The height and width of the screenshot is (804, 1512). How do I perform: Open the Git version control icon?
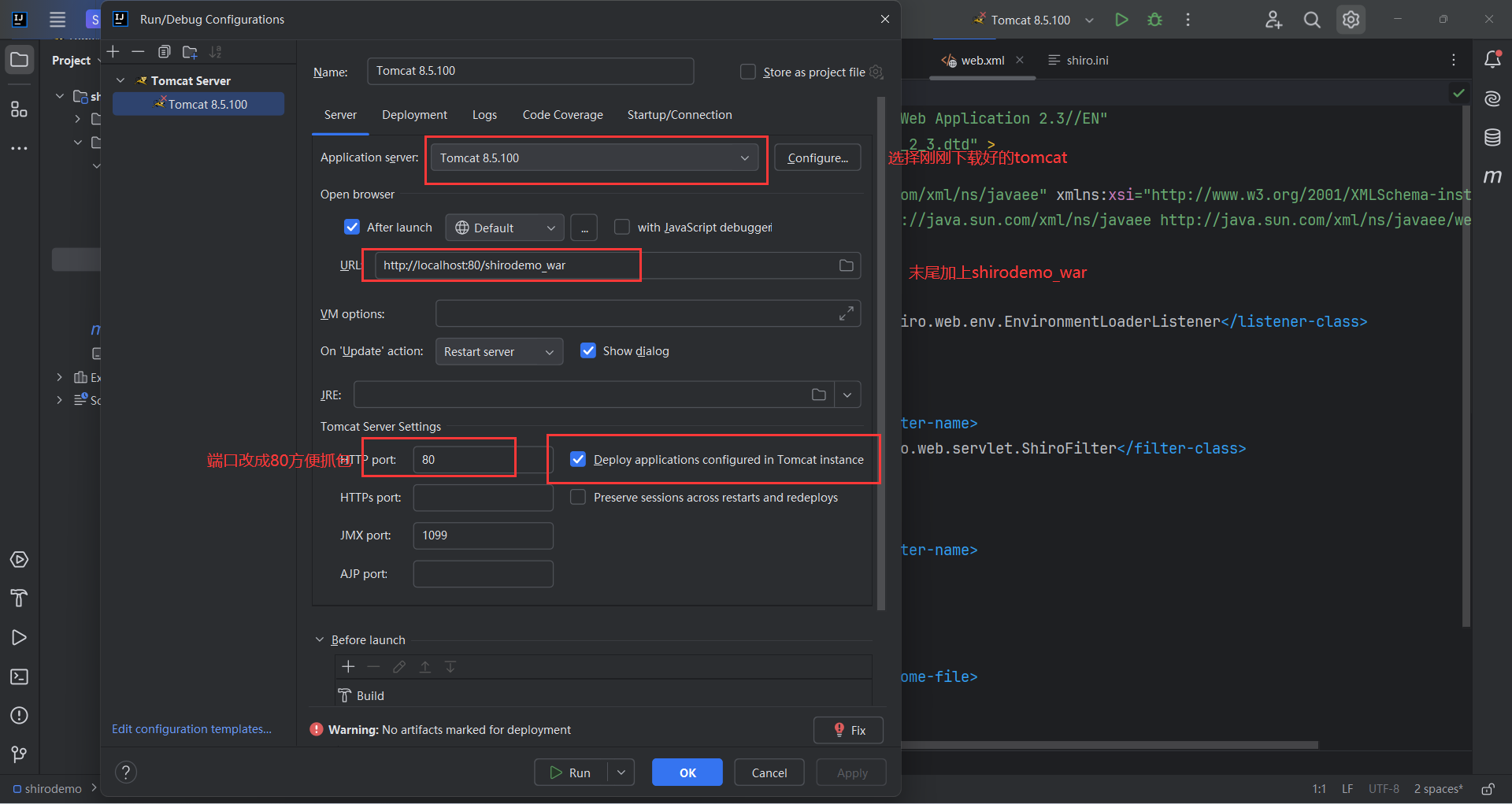click(x=19, y=754)
